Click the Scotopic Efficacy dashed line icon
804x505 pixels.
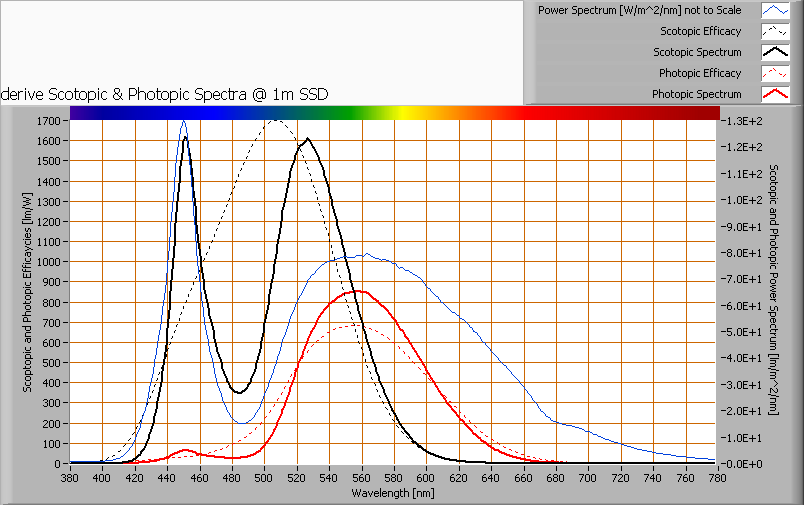pos(776,31)
